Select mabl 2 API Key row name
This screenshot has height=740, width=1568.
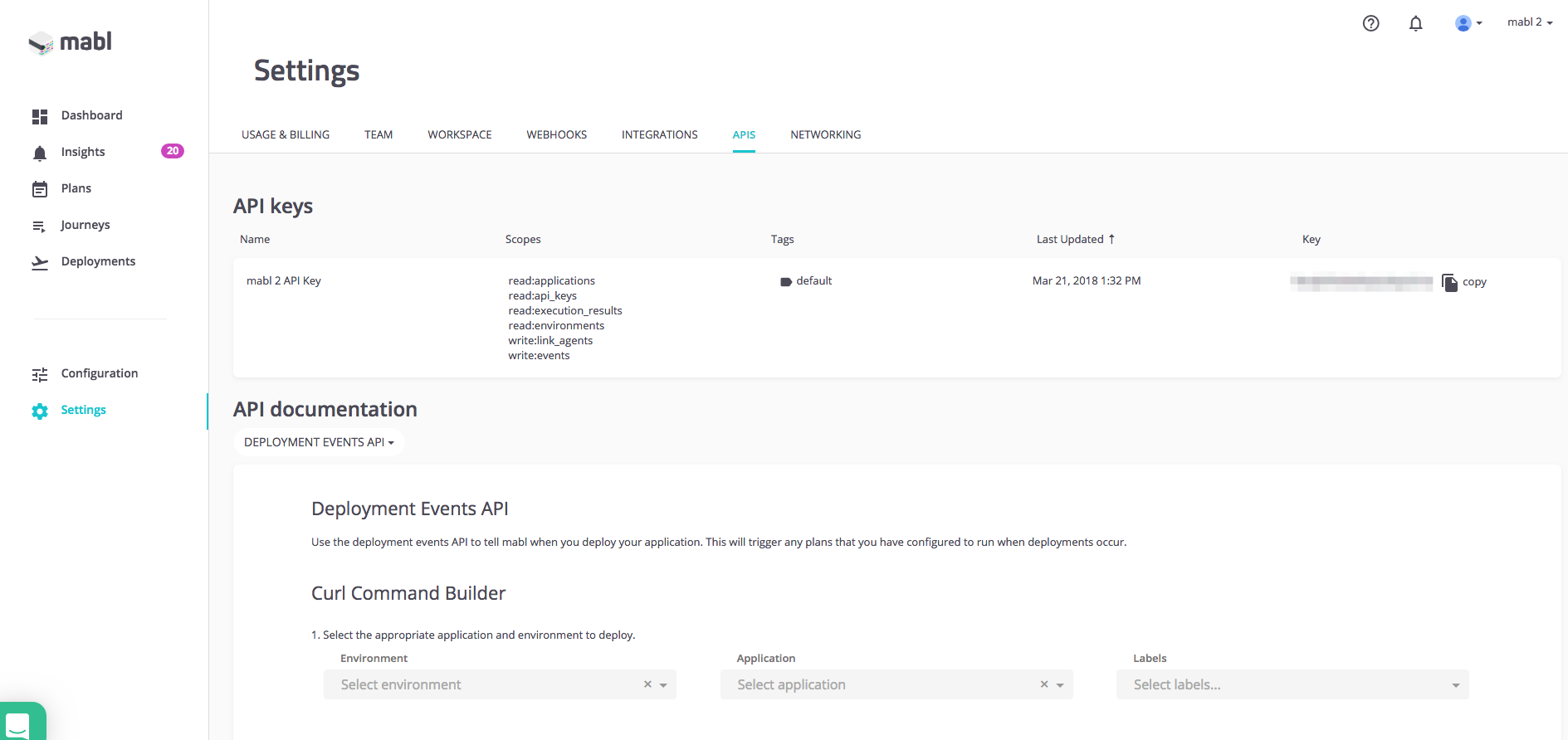pyautogui.click(x=284, y=280)
